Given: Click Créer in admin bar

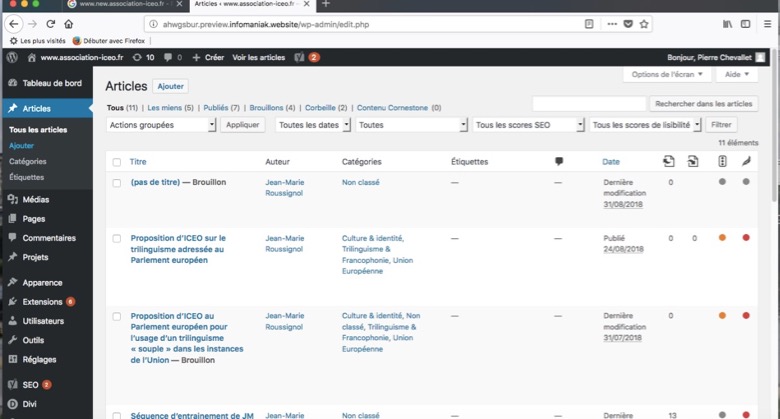Looking at the screenshot, I should tap(208, 57).
